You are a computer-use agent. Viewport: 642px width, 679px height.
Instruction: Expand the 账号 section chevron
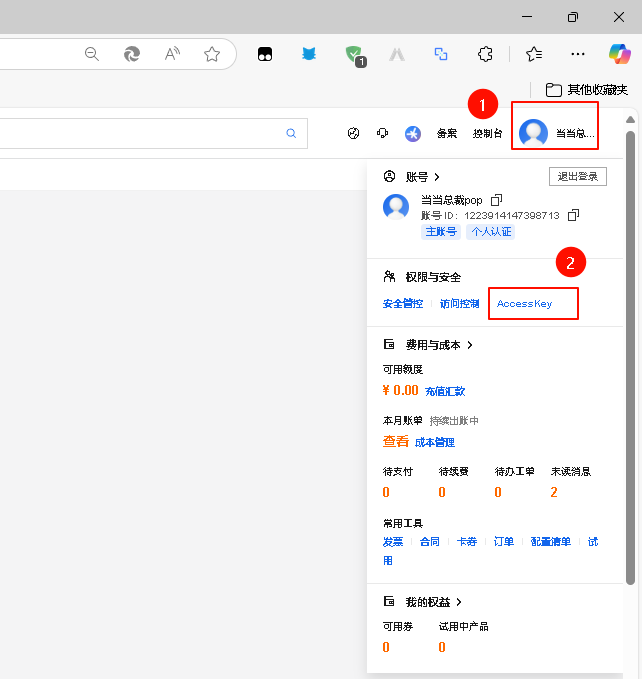[x=437, y=177]
